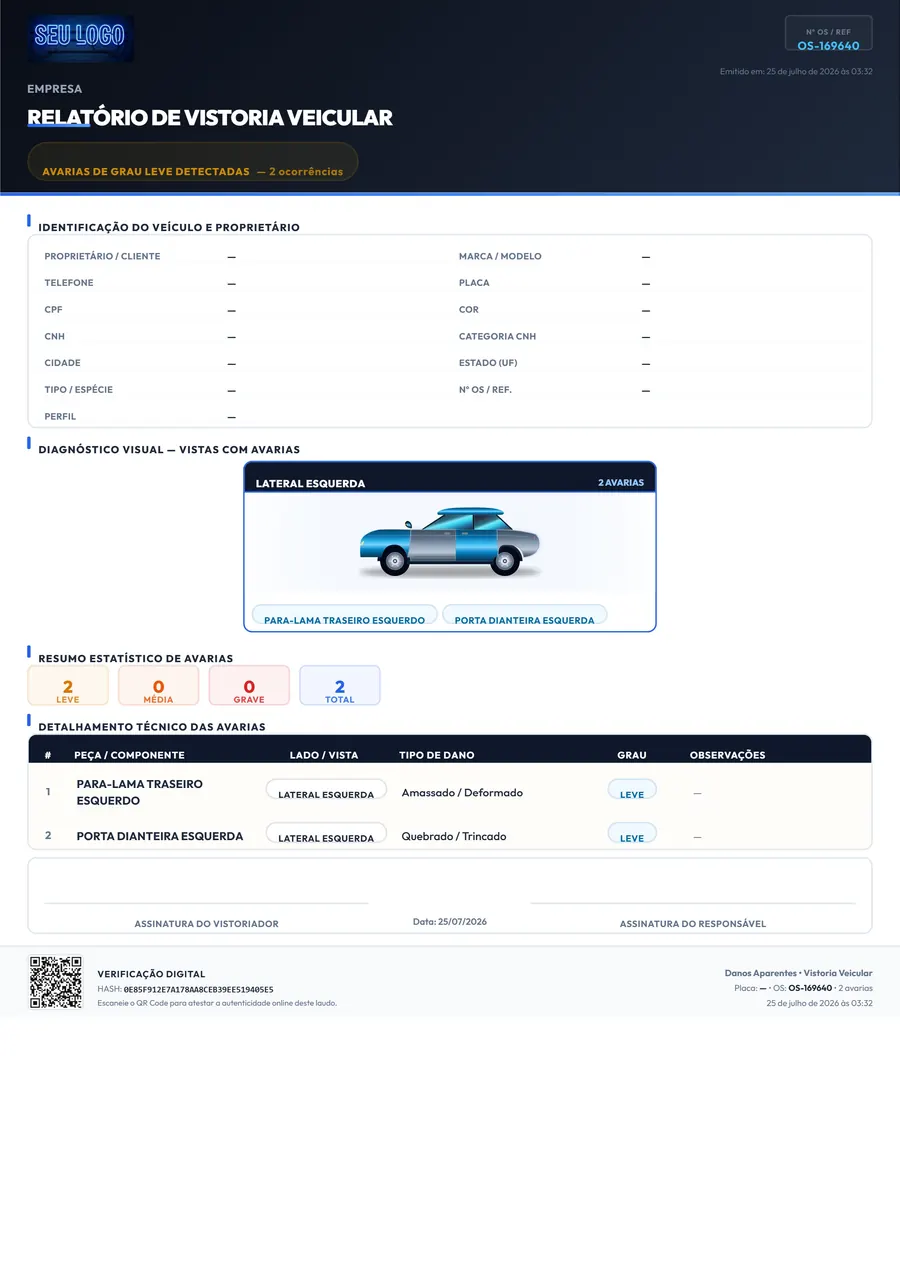Click the LATERAL ESQUERDA pill in row 1
This screenshot has width=900, height=1273.
point(326,790)
